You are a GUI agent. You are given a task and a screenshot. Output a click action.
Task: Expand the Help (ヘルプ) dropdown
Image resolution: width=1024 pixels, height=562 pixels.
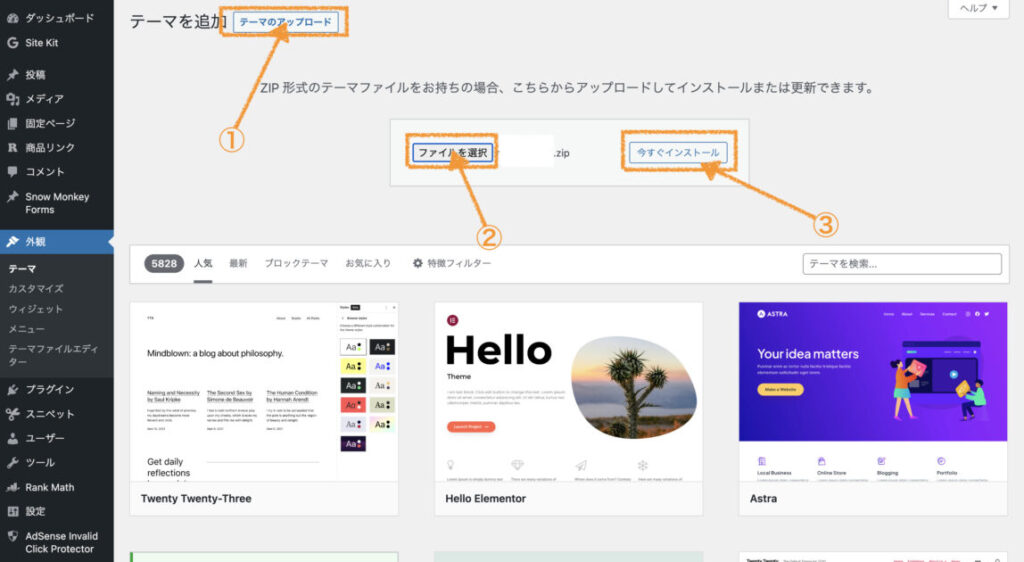coord(978,8)
